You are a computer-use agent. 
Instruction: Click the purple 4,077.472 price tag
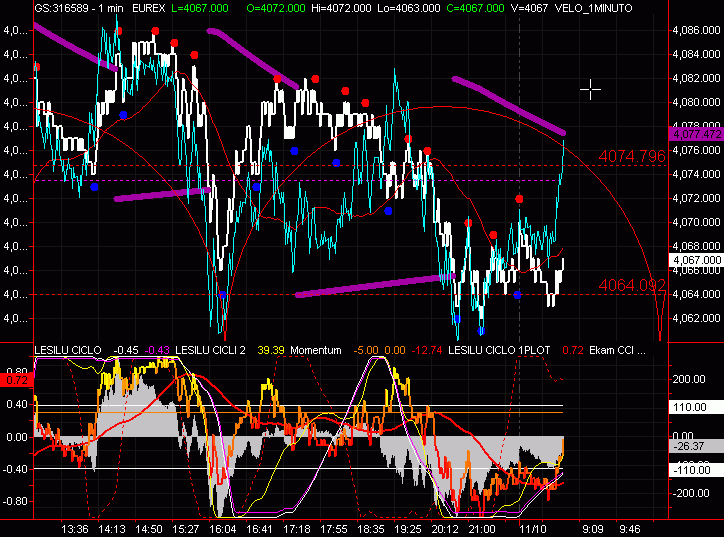click(x=695, y=134)
